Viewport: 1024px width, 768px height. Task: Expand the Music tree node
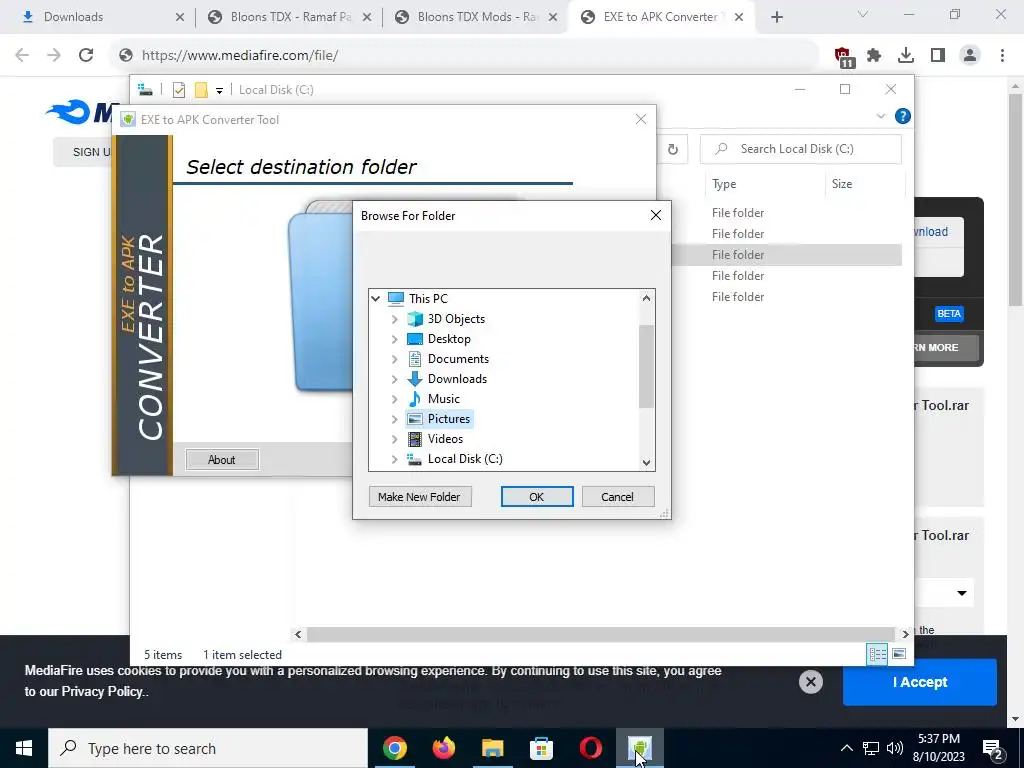[x=394, y=399]
